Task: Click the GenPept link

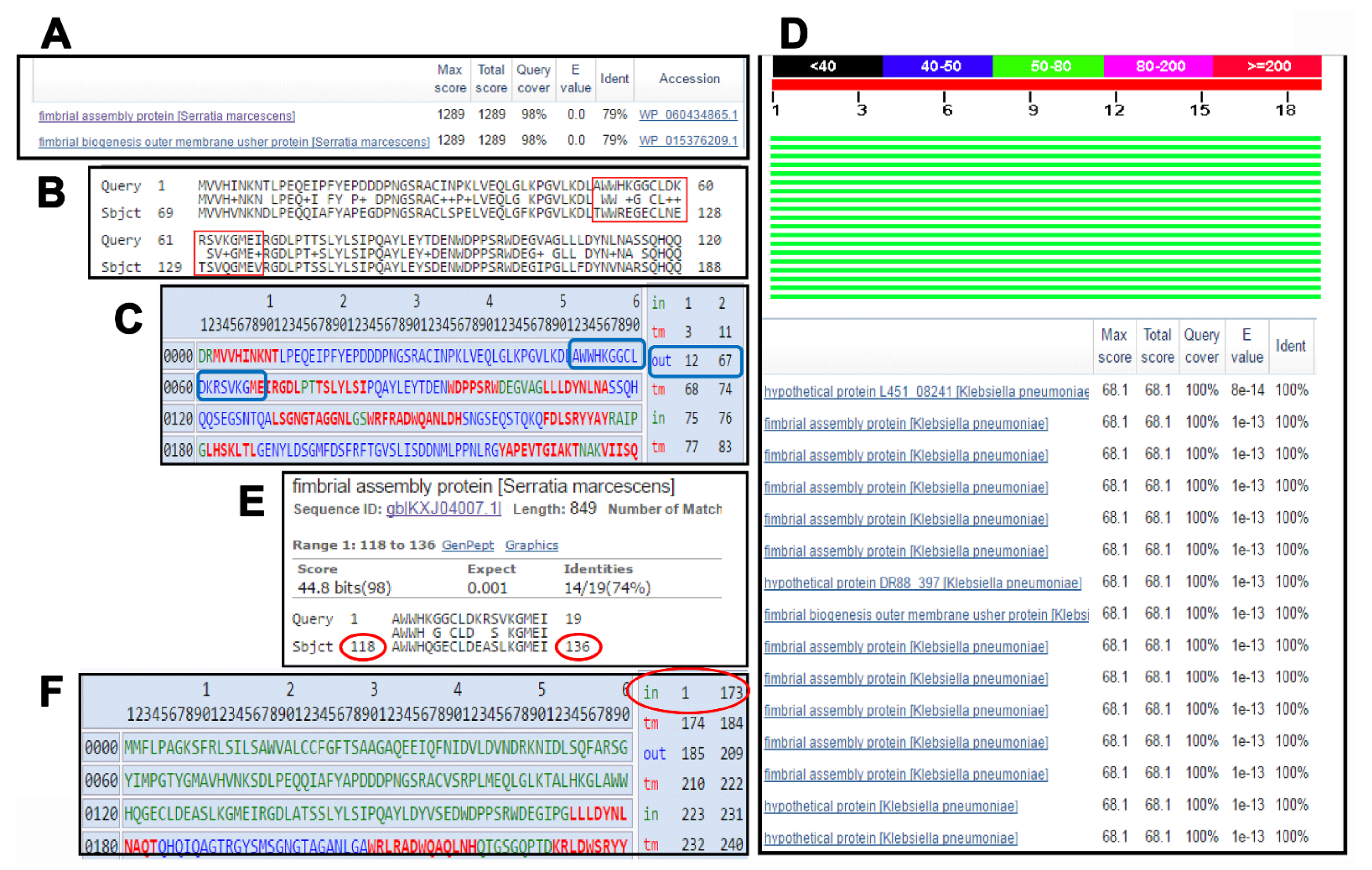Action: [x=467, y=545]
